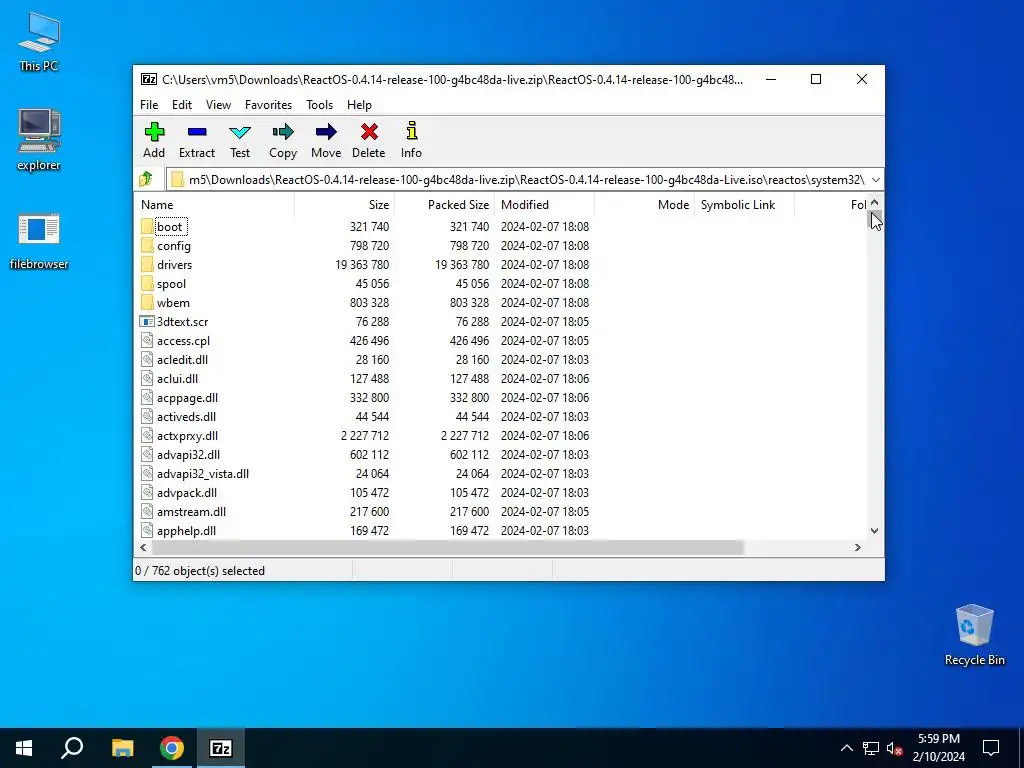Screen dimensions: 1024x768
Task: Select the aclui.dll file row
Action: tap(365, 379)
